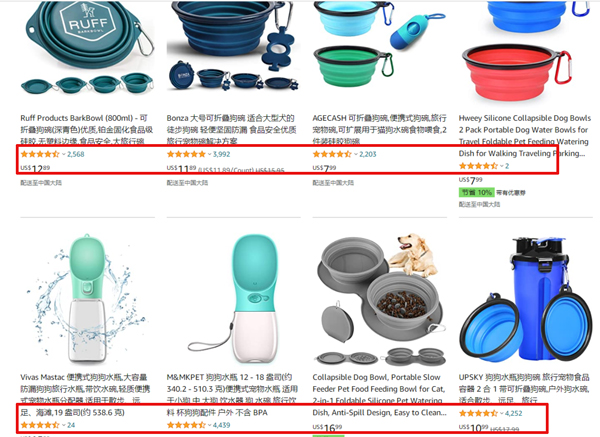
Task: Open the M&MKPET teal water bottle image
Action: [x=233, y=299]
